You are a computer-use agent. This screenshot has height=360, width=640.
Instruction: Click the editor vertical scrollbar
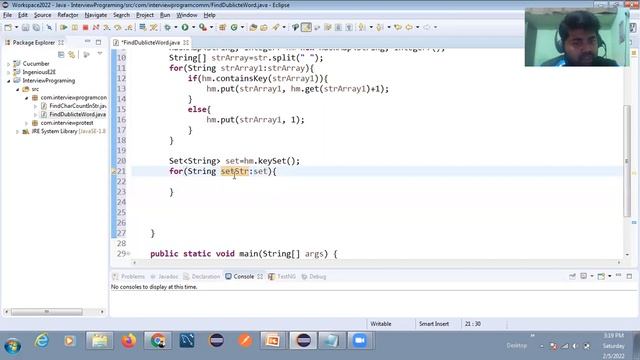tap(627, 161)
